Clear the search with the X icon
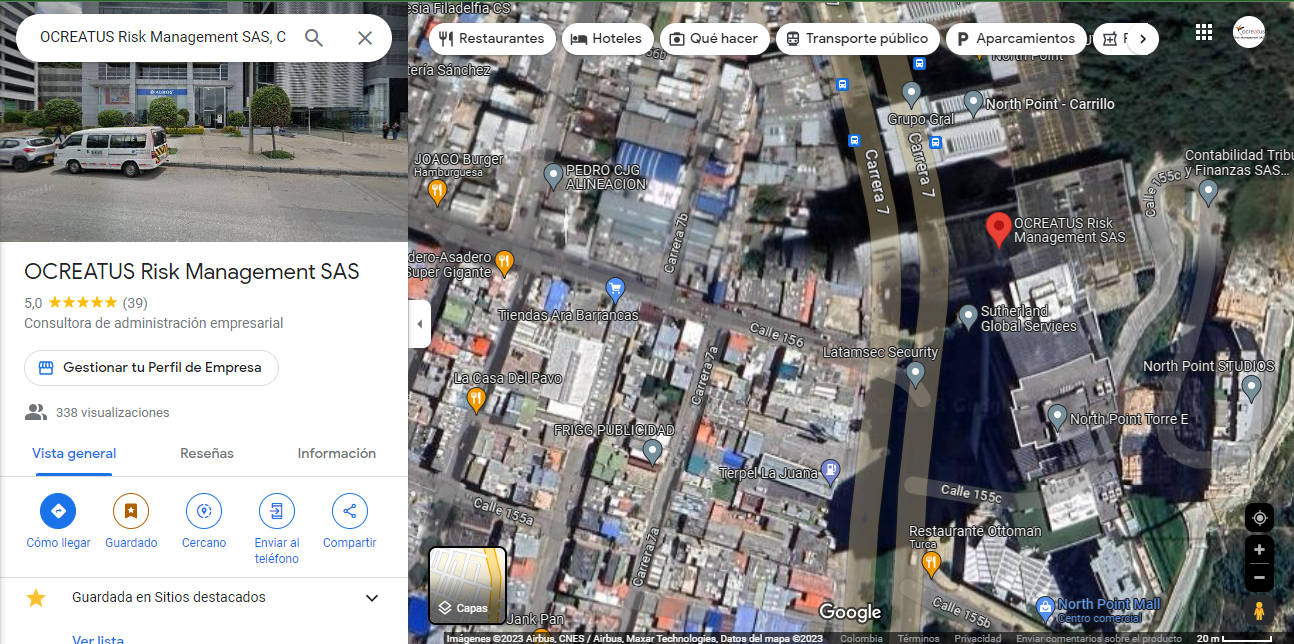Viewport: 1294px width, 644px height. pos(365,38)
